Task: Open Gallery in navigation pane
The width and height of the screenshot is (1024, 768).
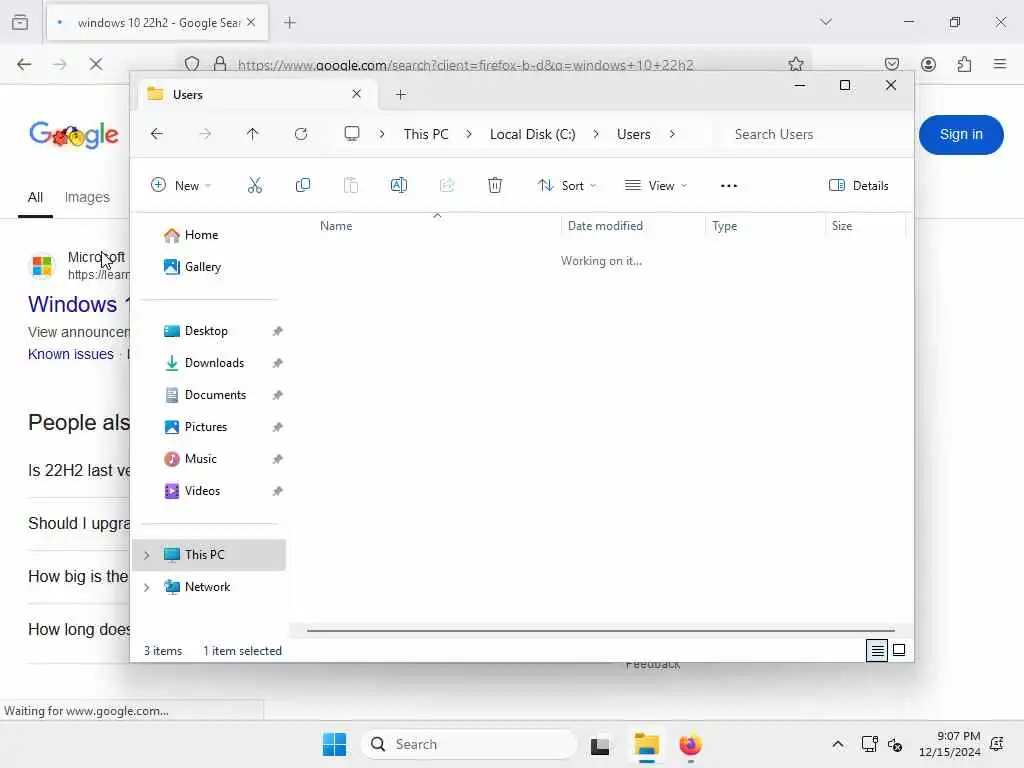Action: [202, 267]
